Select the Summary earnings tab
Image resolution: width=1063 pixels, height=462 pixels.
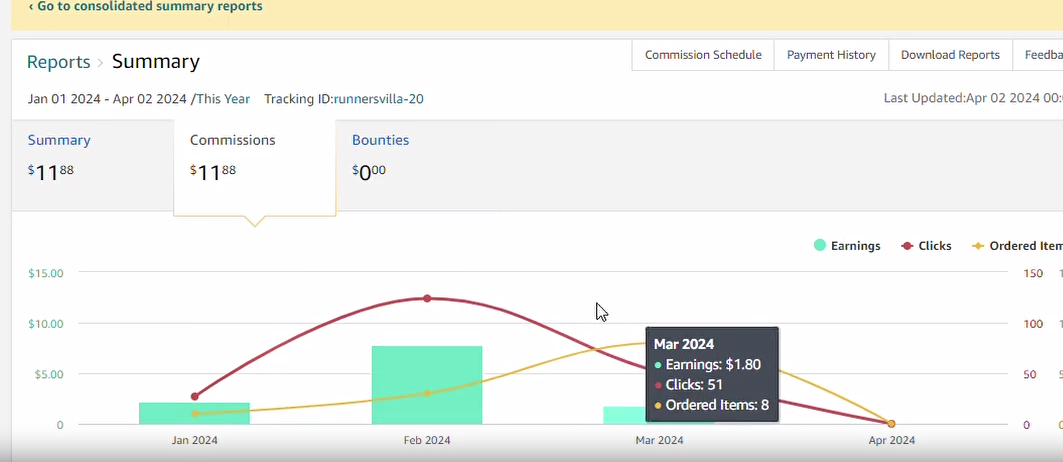(93, 164)
